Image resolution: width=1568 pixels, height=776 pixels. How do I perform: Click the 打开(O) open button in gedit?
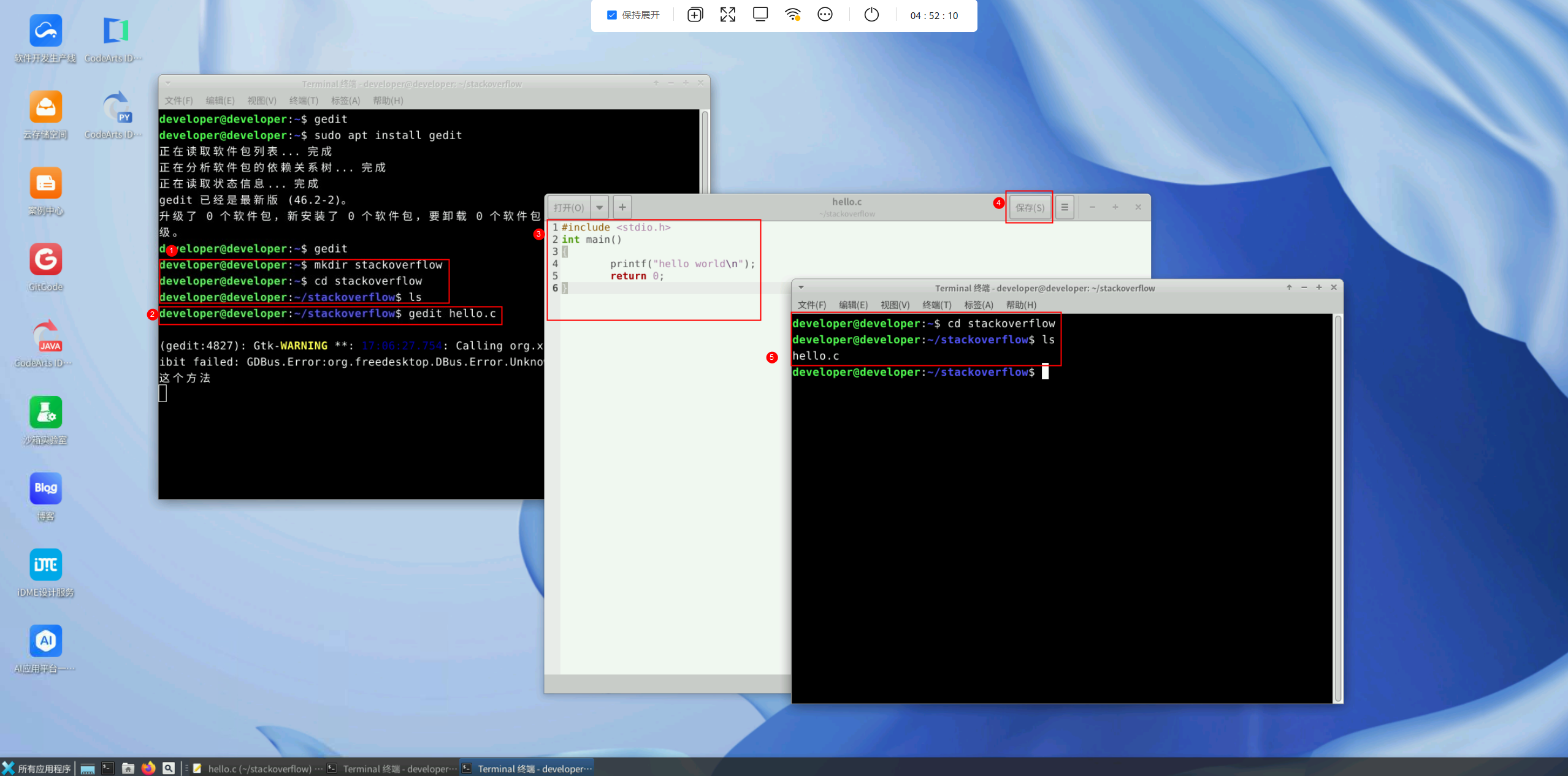pyautogui.click(x=568, y=207)
